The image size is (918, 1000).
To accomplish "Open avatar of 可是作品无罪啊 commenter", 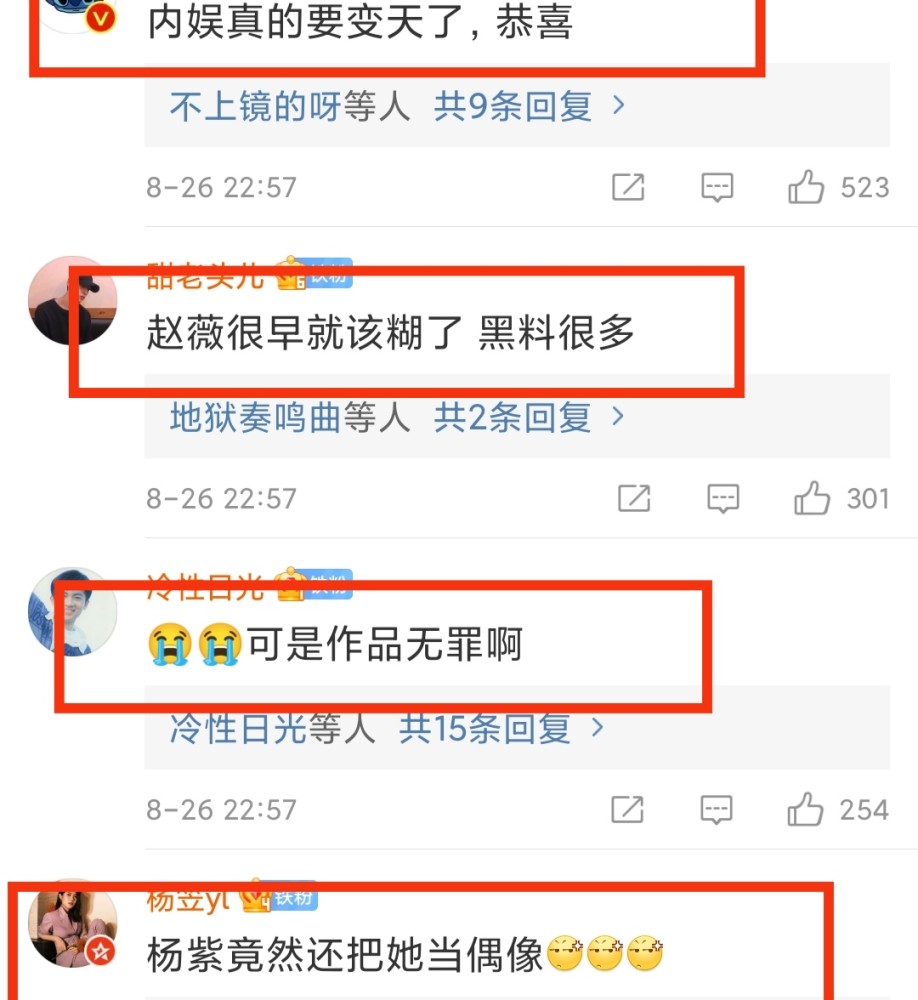I will 73,612.
